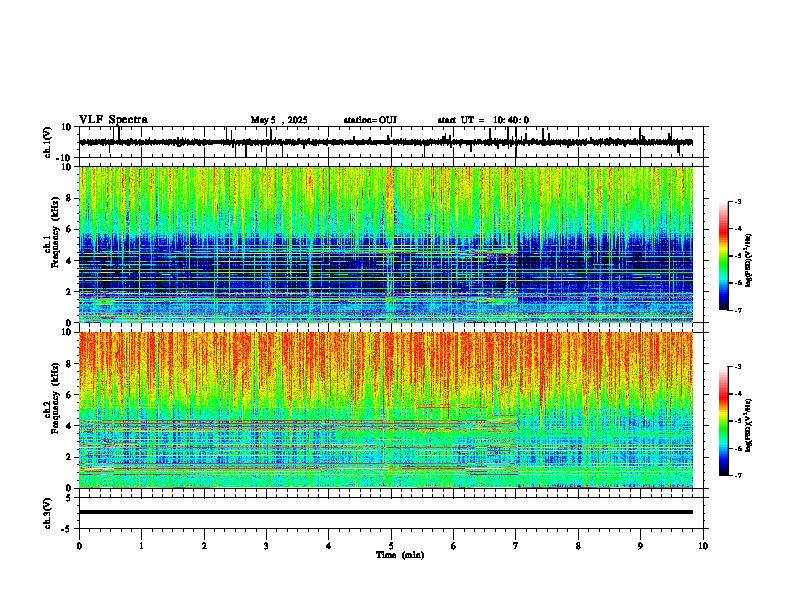Click the "8" kHz tick of ch.2 spectrogram
792x612 pixels.
point(70,364)
